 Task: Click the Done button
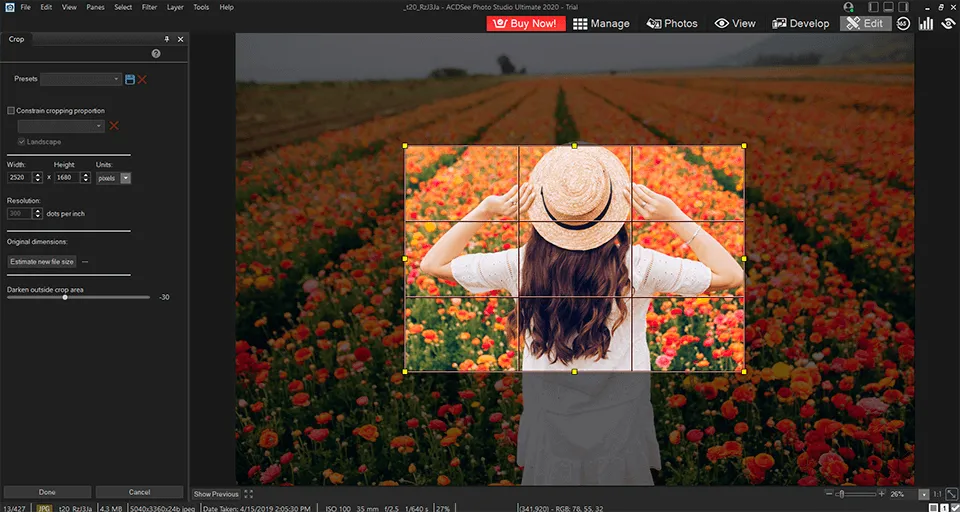pos(47,492)
